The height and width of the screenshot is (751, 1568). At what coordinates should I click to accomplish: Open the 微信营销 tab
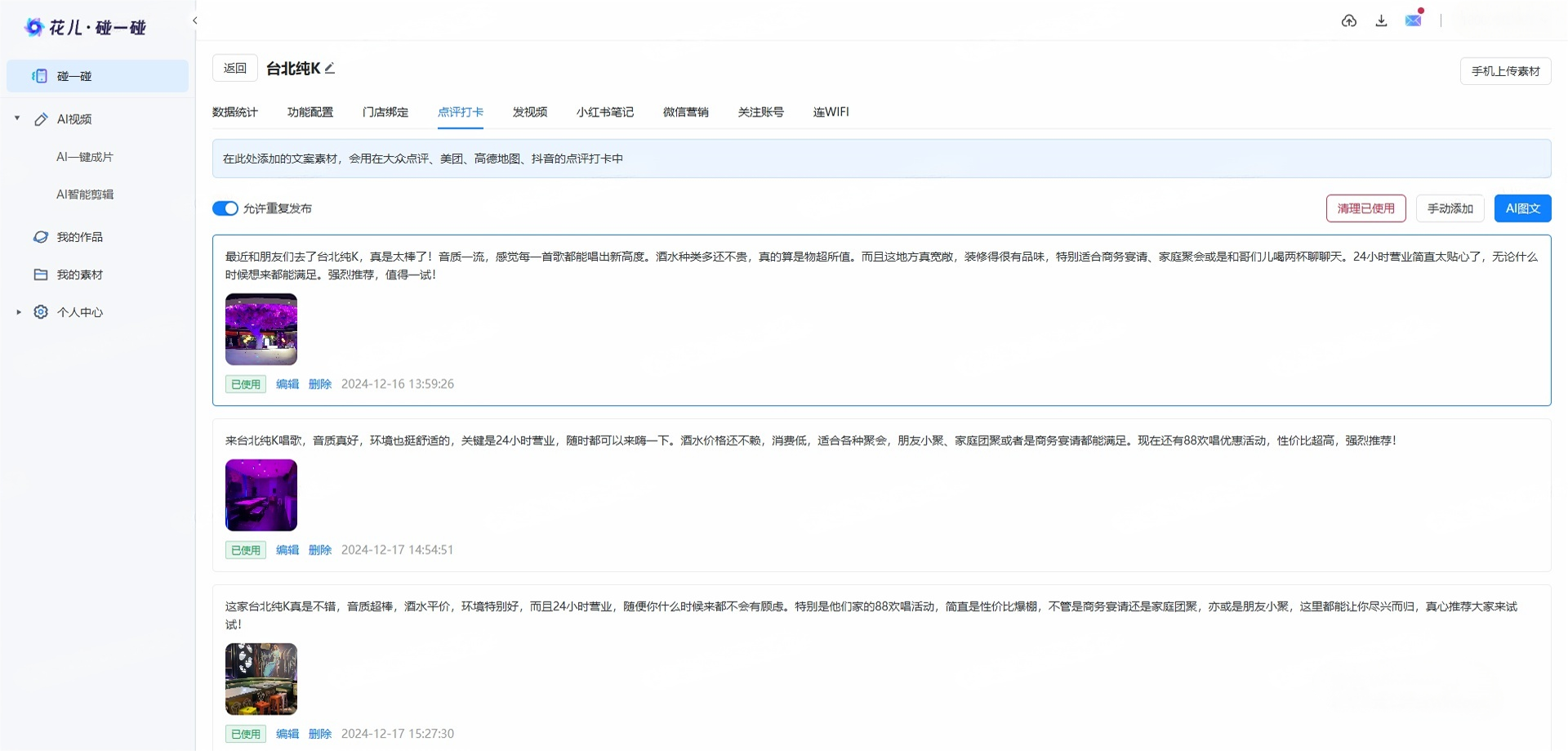coord(686,112)
